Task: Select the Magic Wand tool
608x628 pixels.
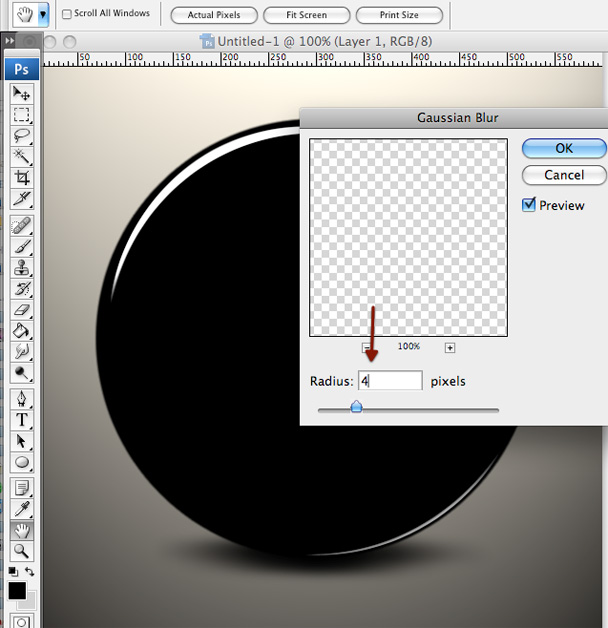Action: [x=21, y=157]
